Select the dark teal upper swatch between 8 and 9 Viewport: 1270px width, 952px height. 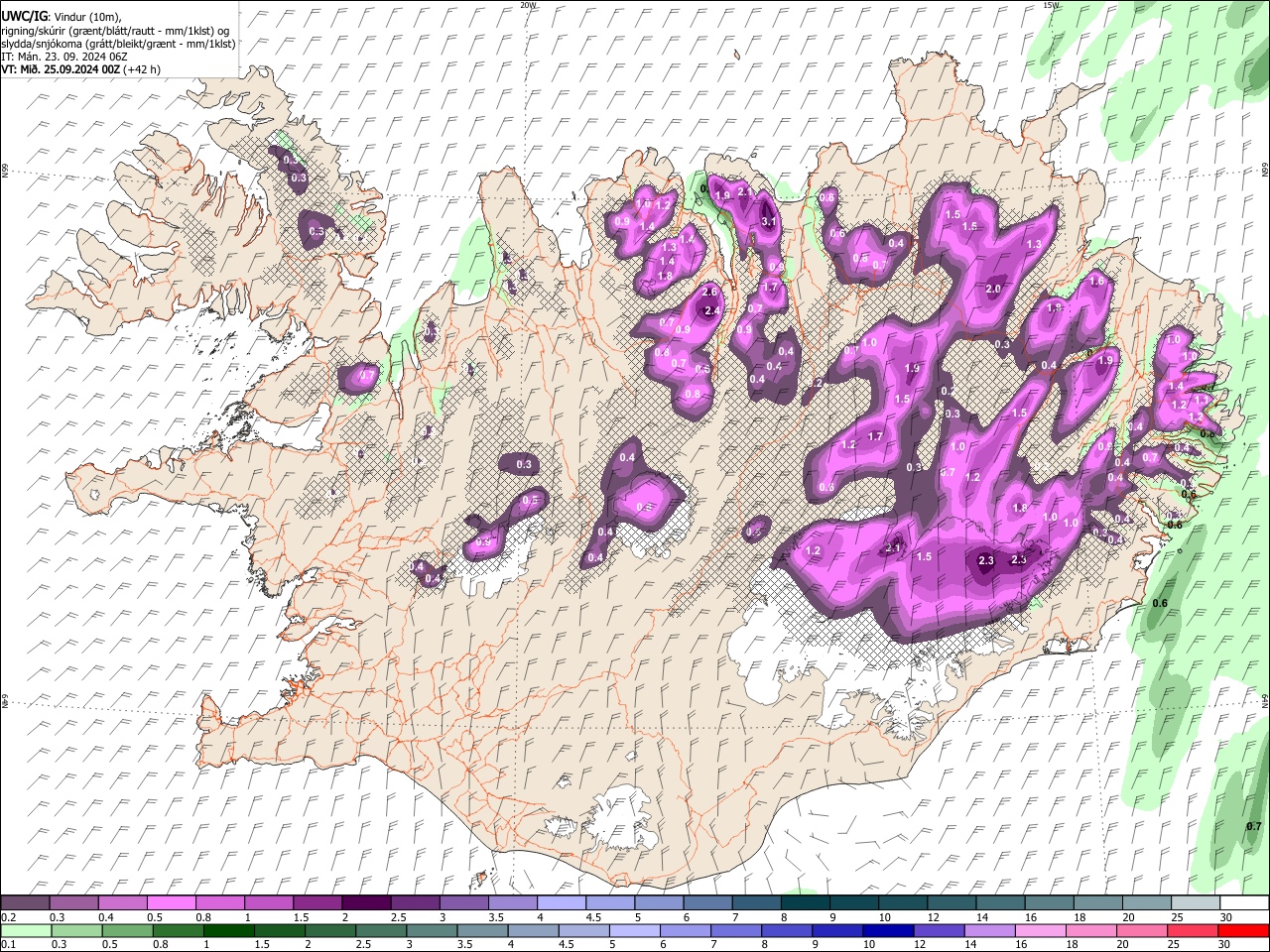click(805, 903)
